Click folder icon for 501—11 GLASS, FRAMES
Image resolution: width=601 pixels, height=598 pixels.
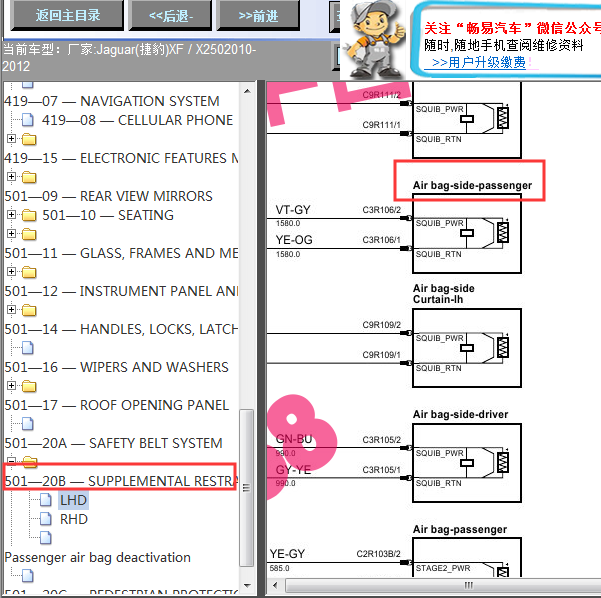29,234
